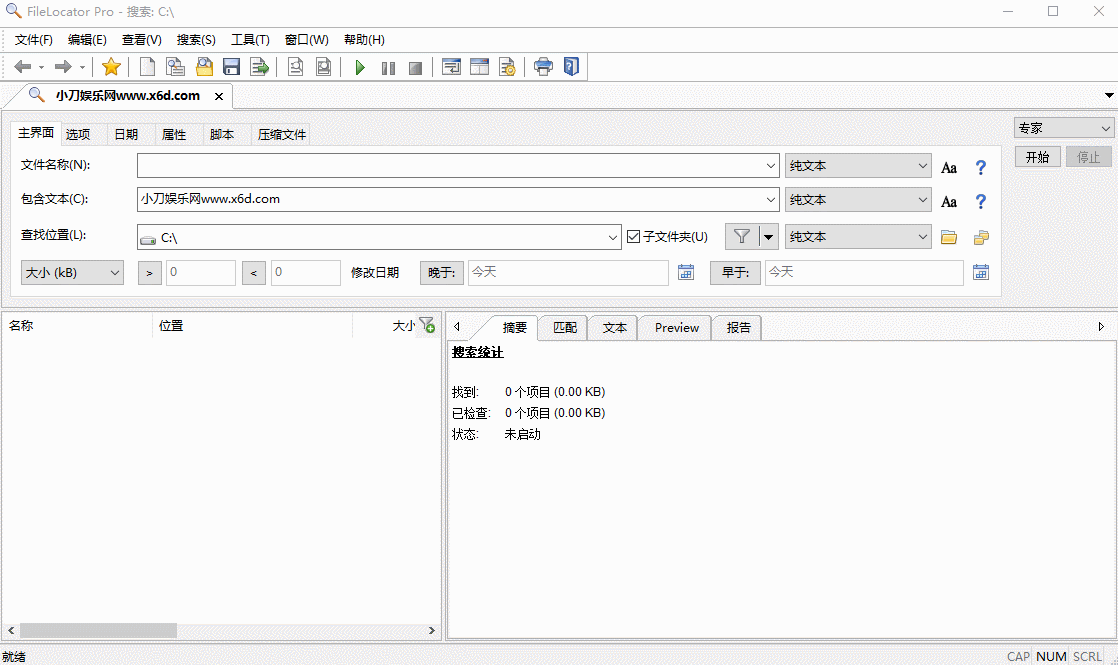Open the Print icon on the toolbar
1118x665 pixels.
pyautogui.click(x=543, y=66)
